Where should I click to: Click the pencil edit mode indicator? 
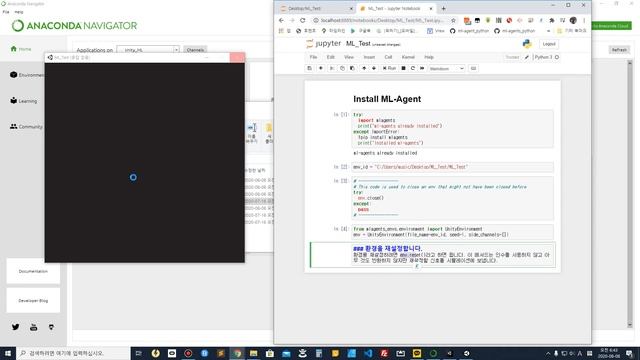coord(527,58)
